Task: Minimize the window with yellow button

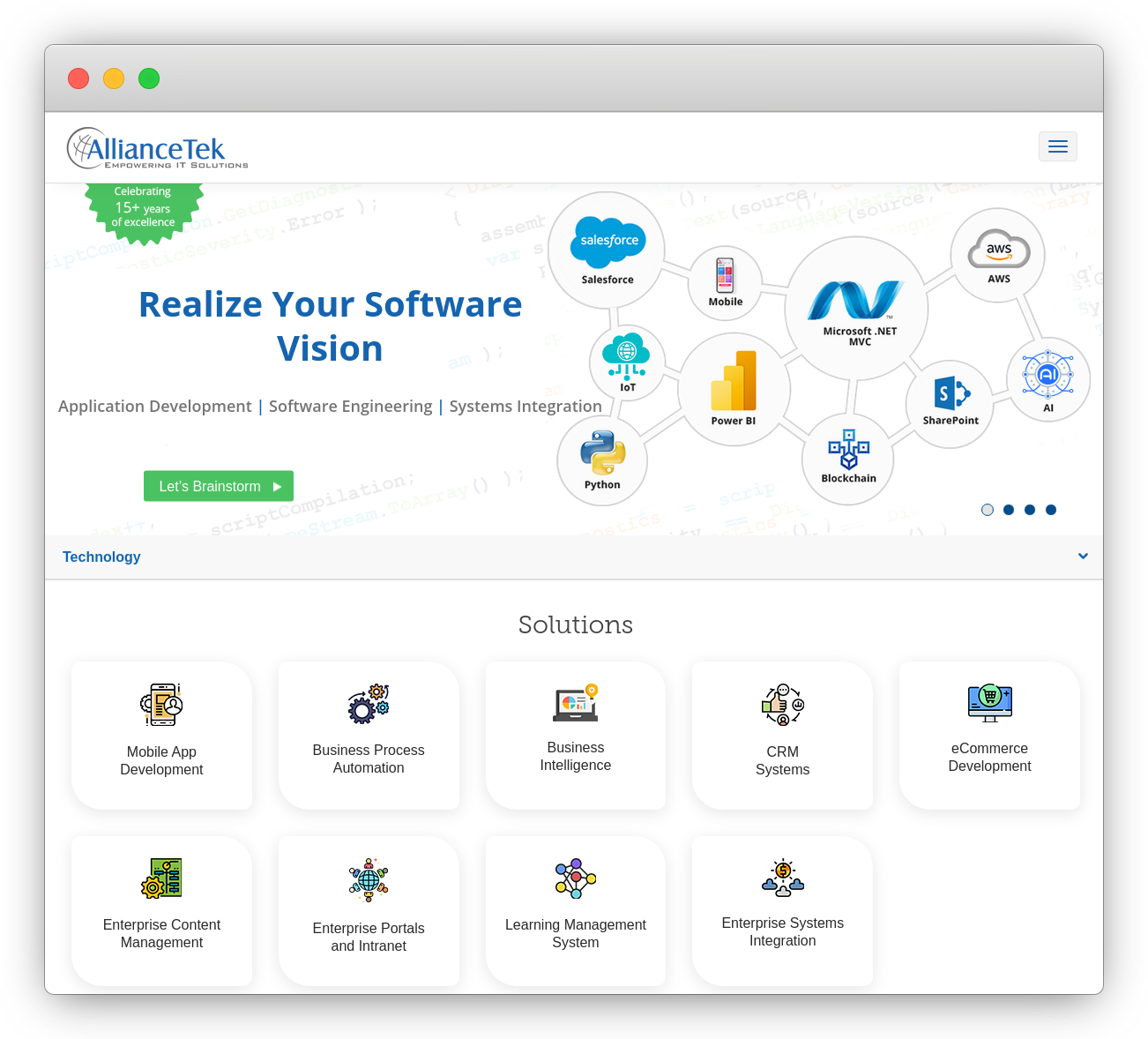Action: [114, 78]
